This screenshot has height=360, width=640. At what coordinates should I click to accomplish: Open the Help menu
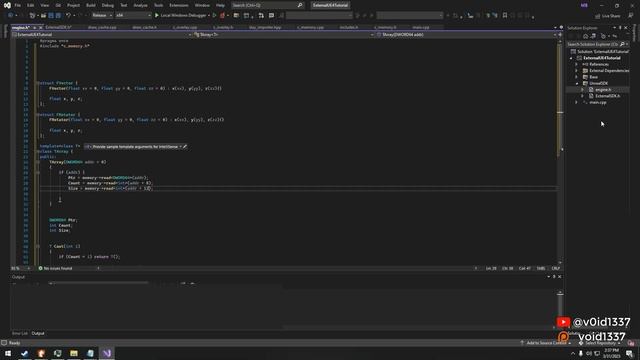click(x=220, y=5)
